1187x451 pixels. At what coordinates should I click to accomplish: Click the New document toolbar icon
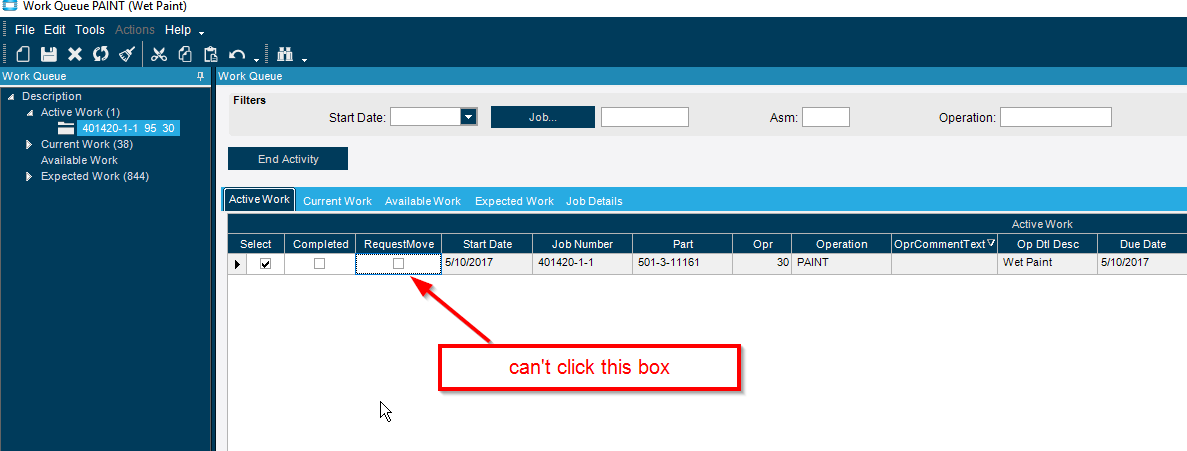click(x=23, y=54)
